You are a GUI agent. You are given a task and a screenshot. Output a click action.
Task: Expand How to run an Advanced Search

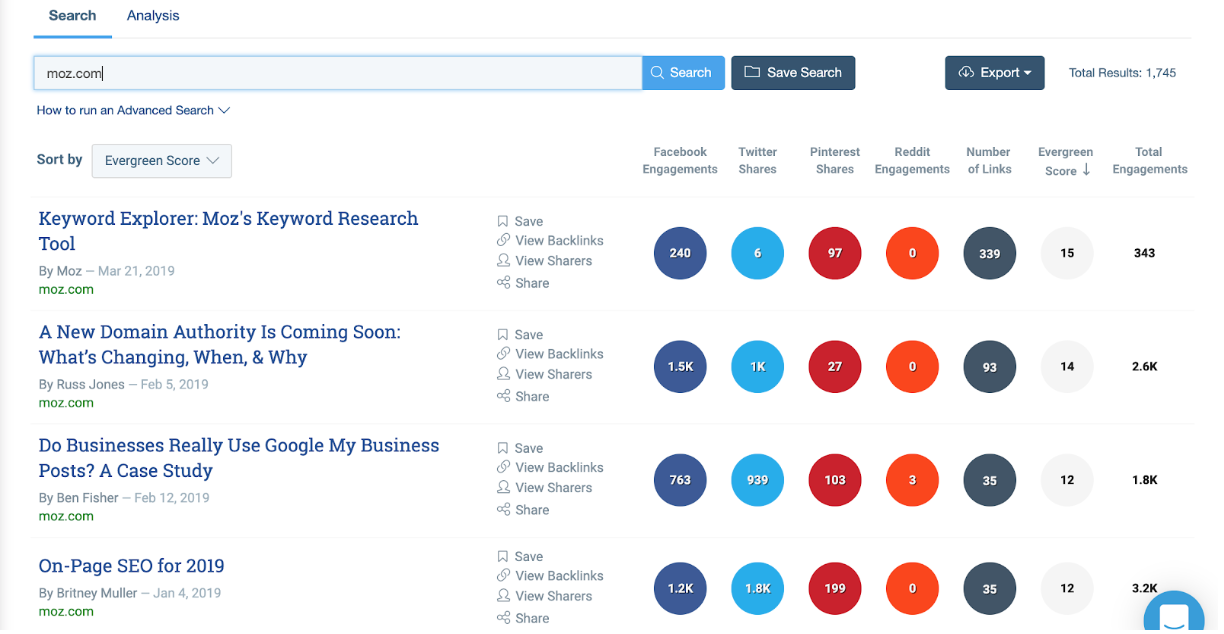[133, 110]
